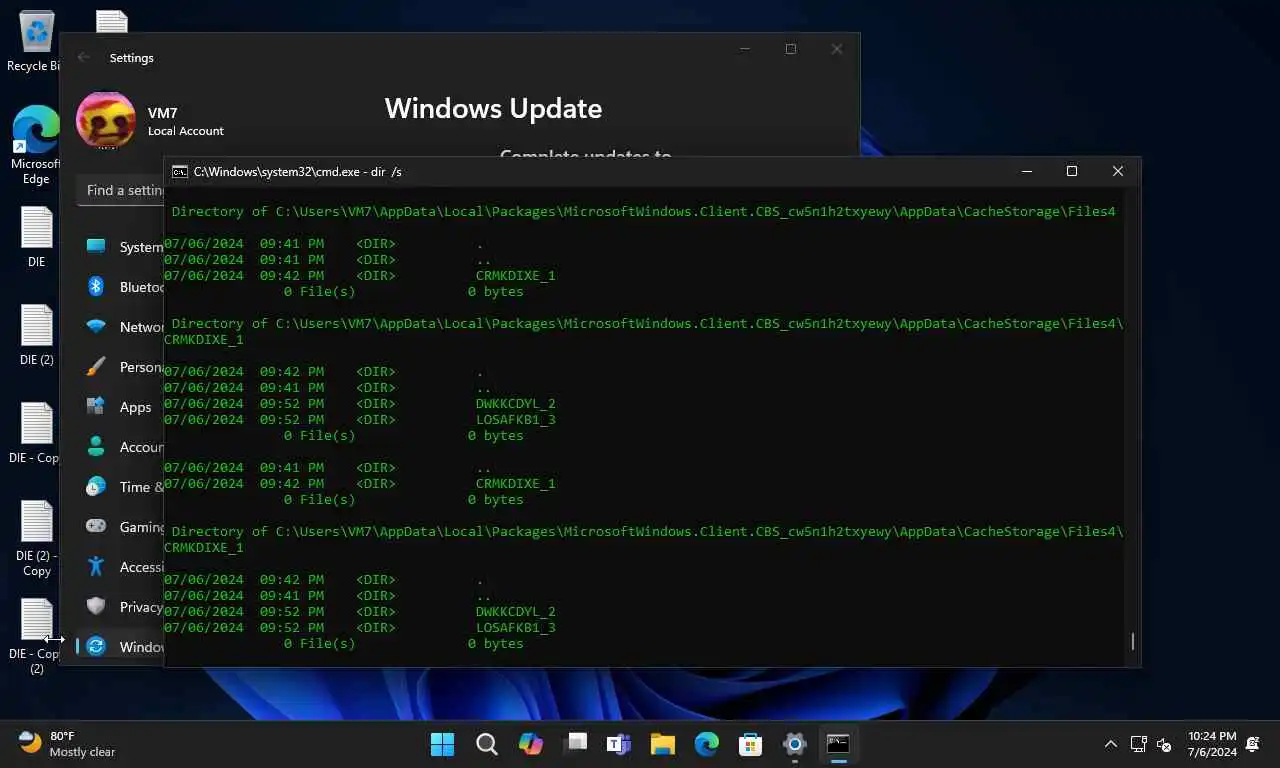Open the Windows Start menu

pyautogui.click(x=442, y=744)
